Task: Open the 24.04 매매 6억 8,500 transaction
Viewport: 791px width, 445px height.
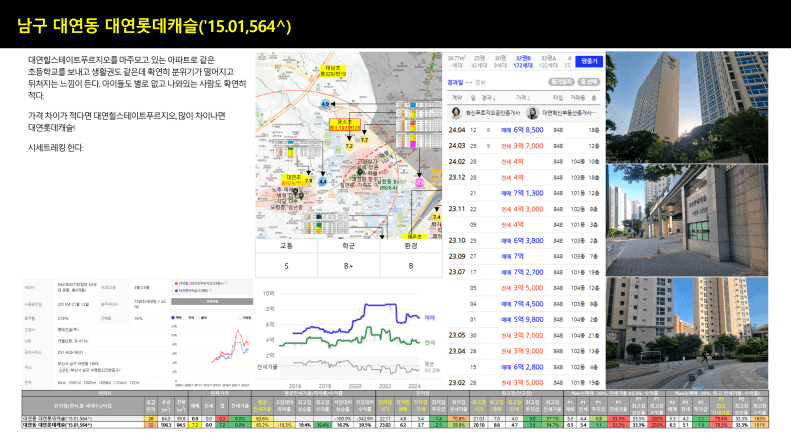Action: (x=524, y=130)
